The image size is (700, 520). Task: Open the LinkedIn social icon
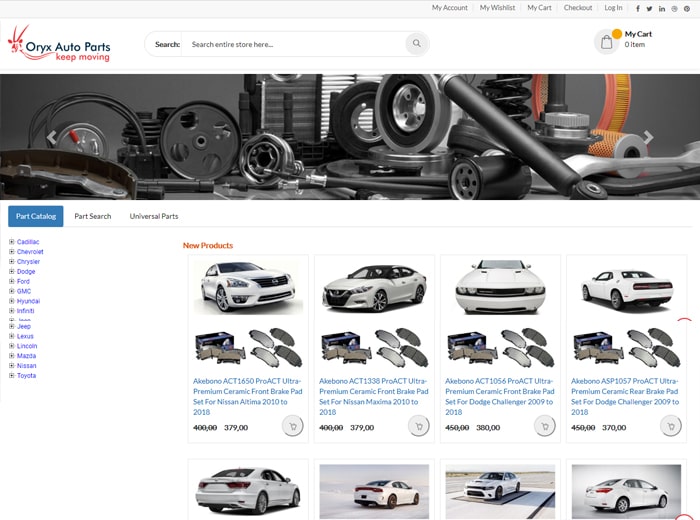coord(662,8)
